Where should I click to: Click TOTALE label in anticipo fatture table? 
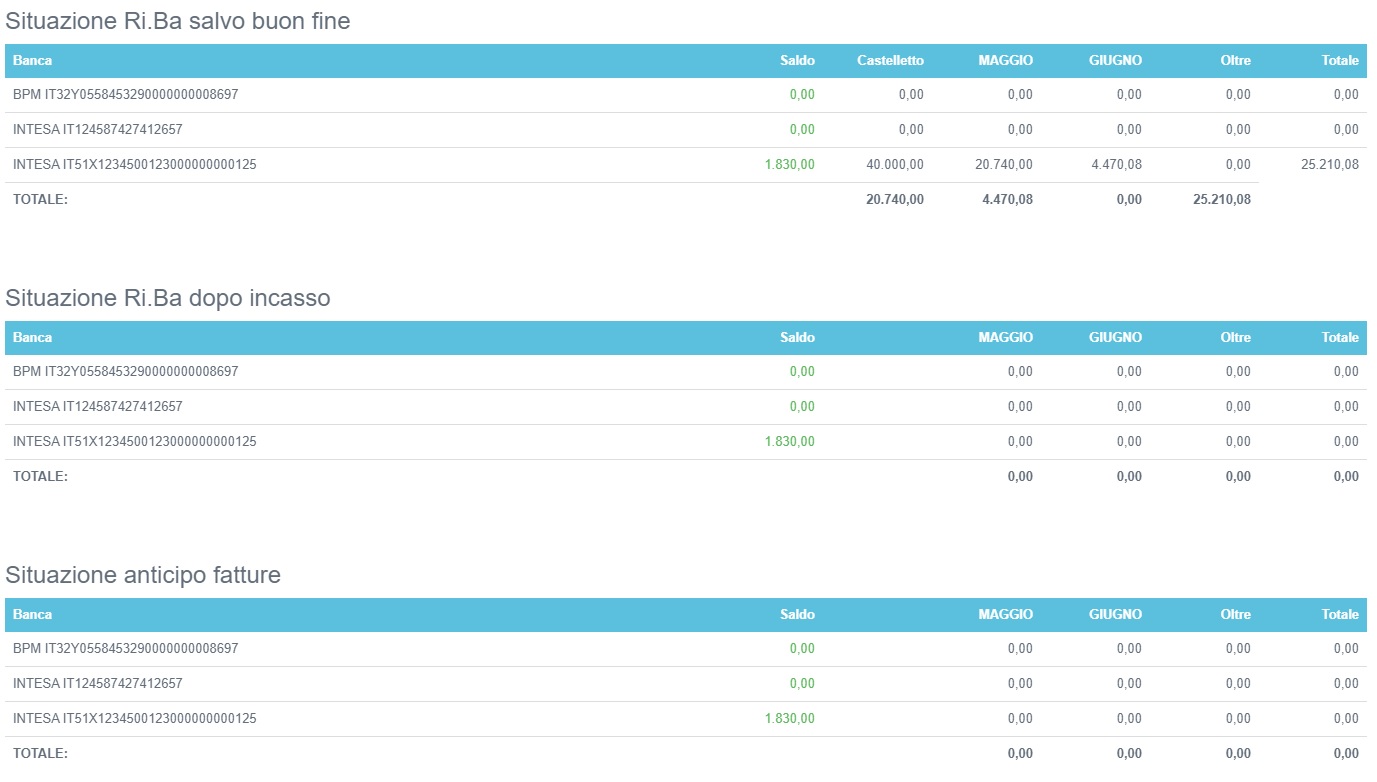(x=41, y=754)
